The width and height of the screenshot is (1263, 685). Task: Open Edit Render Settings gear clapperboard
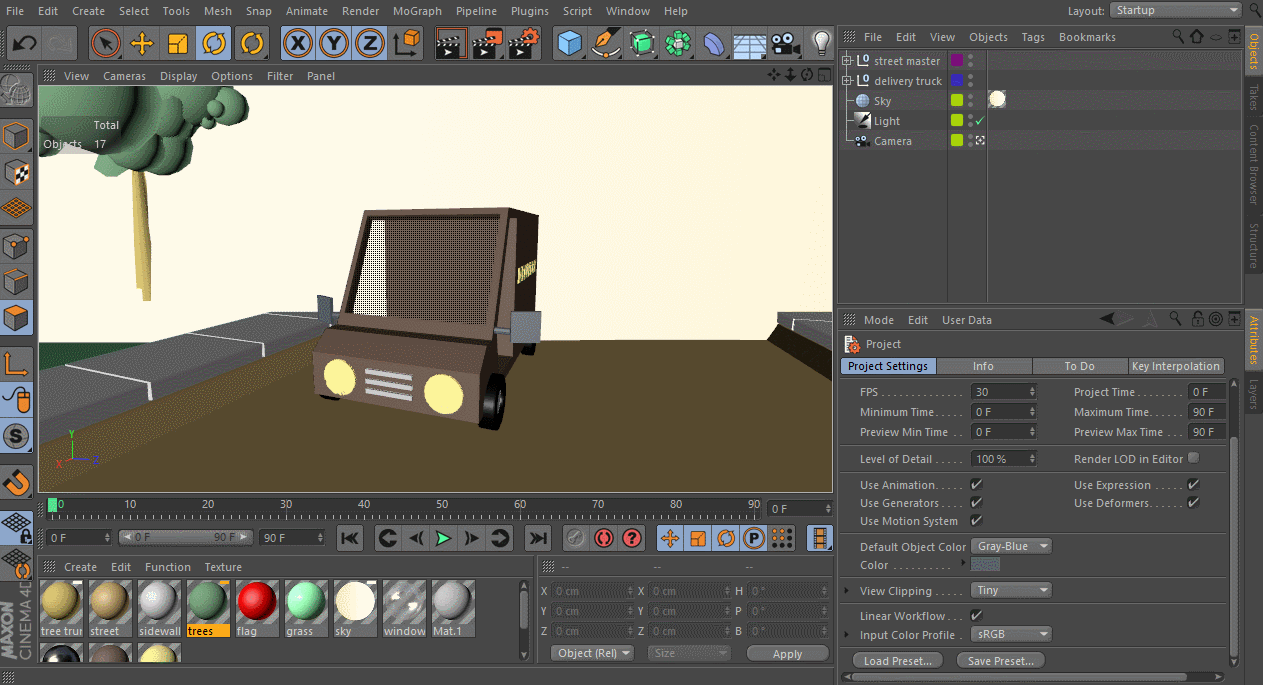pyautogui.click(x=524, y=44)
